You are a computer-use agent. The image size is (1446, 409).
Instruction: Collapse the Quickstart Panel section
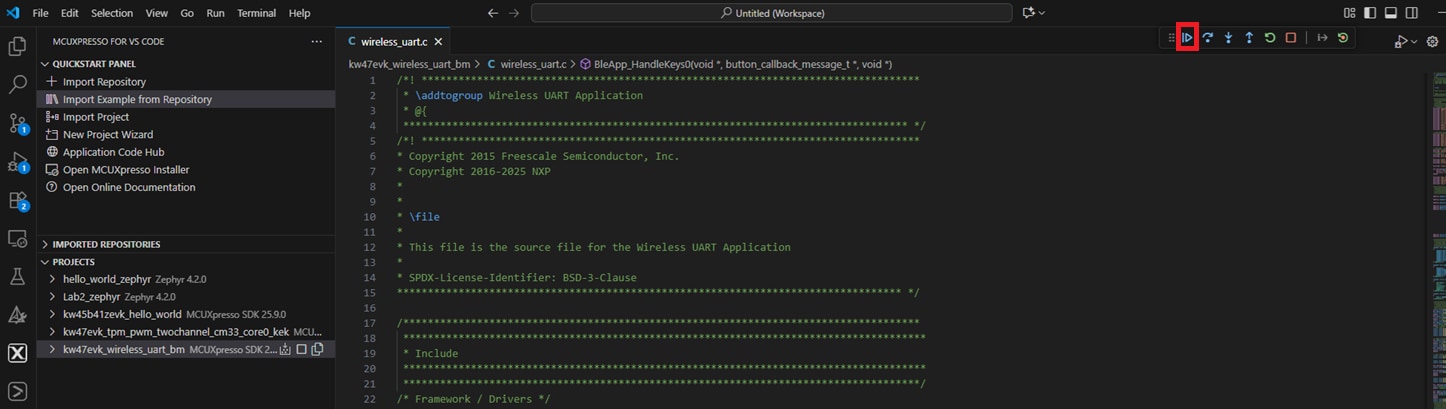click(185, 63)
